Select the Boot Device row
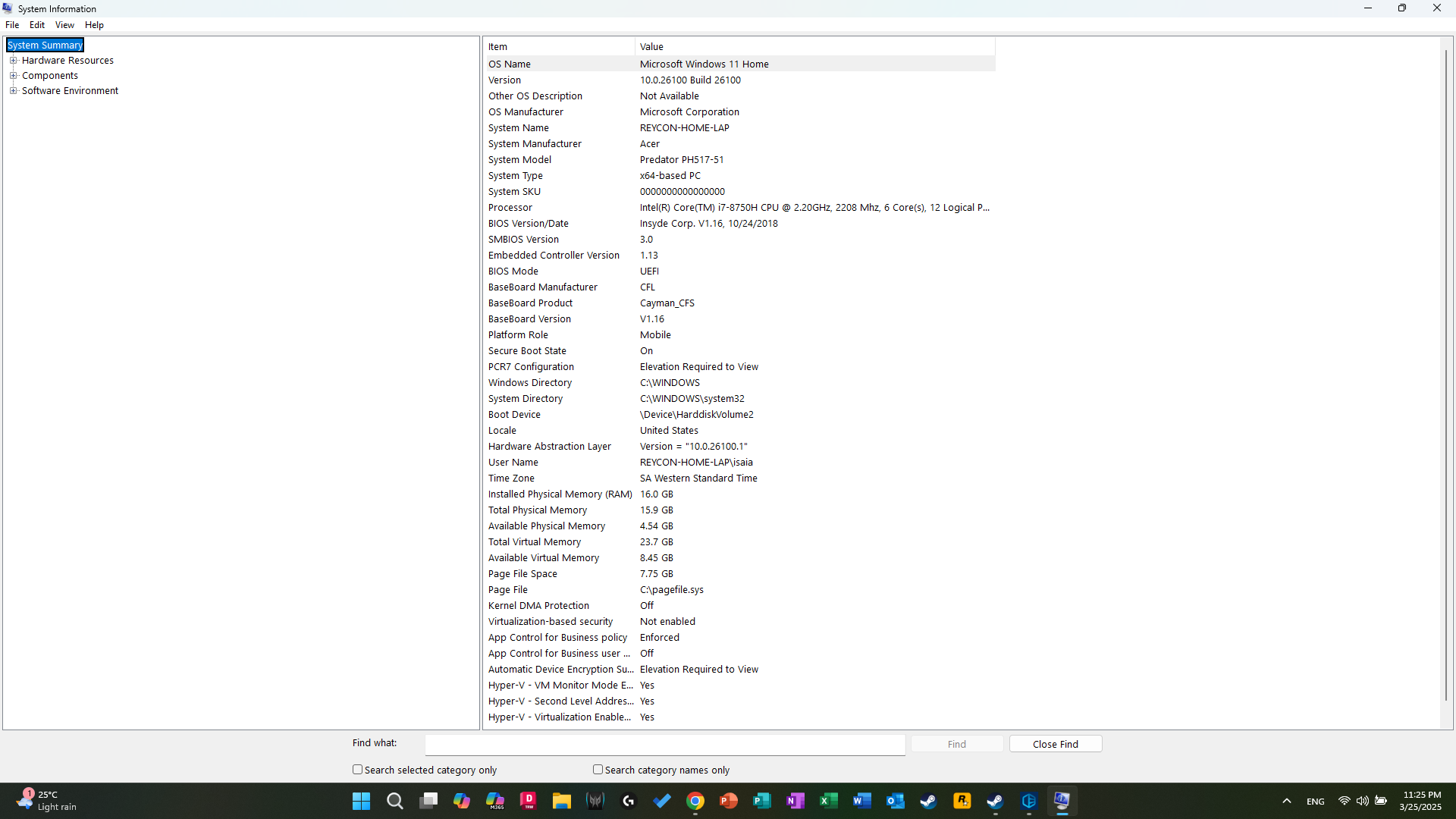This screenshot has width=1456, height=819. pyautogui.click(x=740, y=415)
